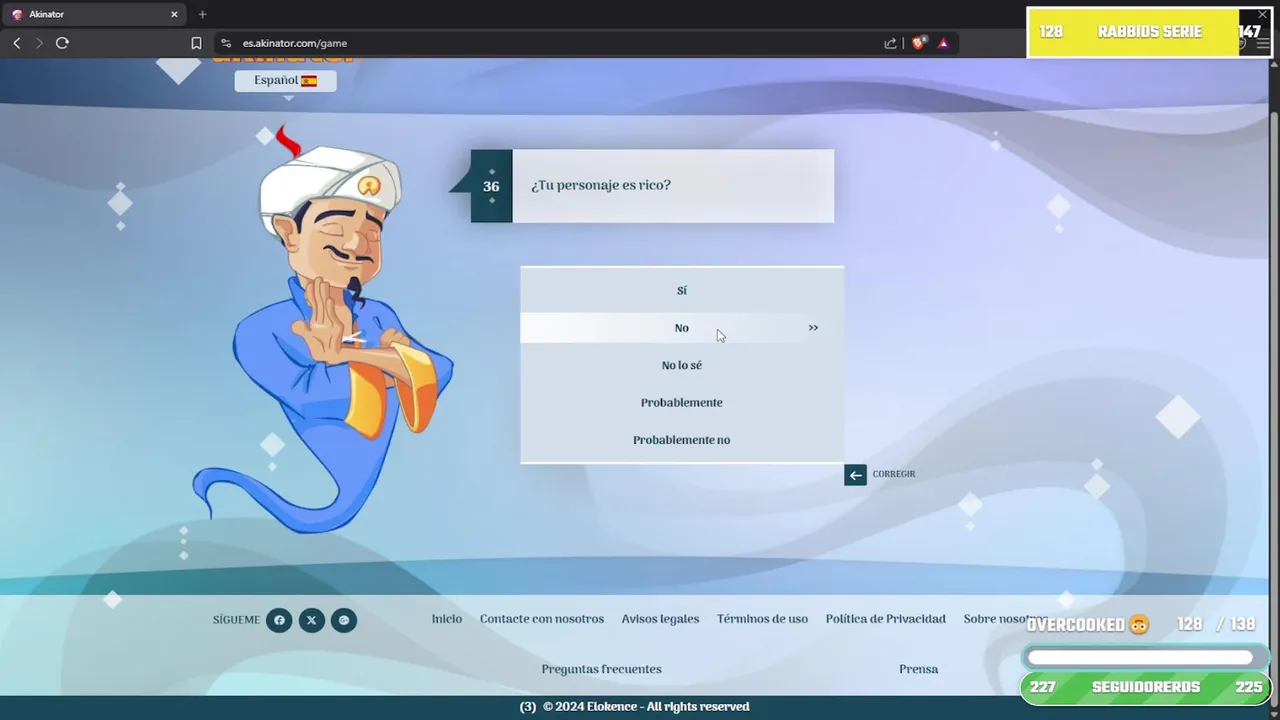1280x720 pixels.
Task: Open Brave Shields lion icon
Action: [918, 43]
